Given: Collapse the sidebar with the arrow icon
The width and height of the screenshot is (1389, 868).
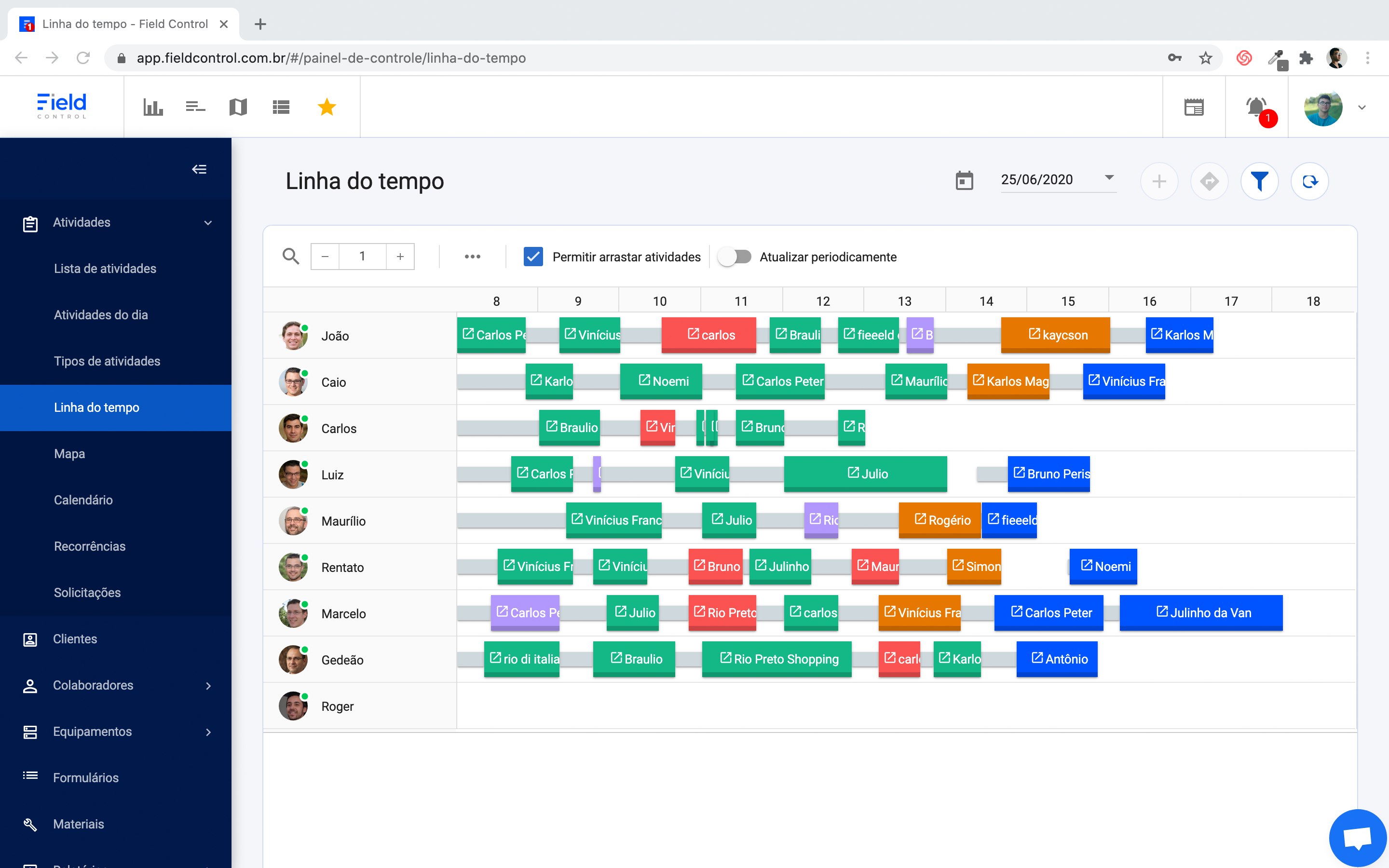Looking at the screenshot, I should tap(199, 169).
